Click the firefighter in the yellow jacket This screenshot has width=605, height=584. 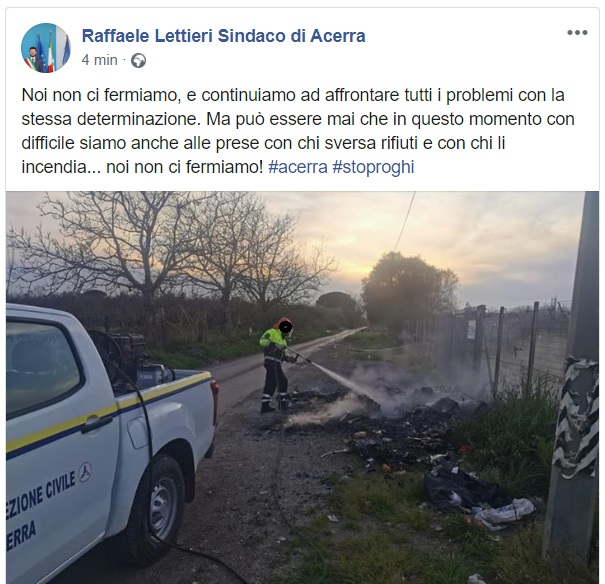tap(276, 365)
